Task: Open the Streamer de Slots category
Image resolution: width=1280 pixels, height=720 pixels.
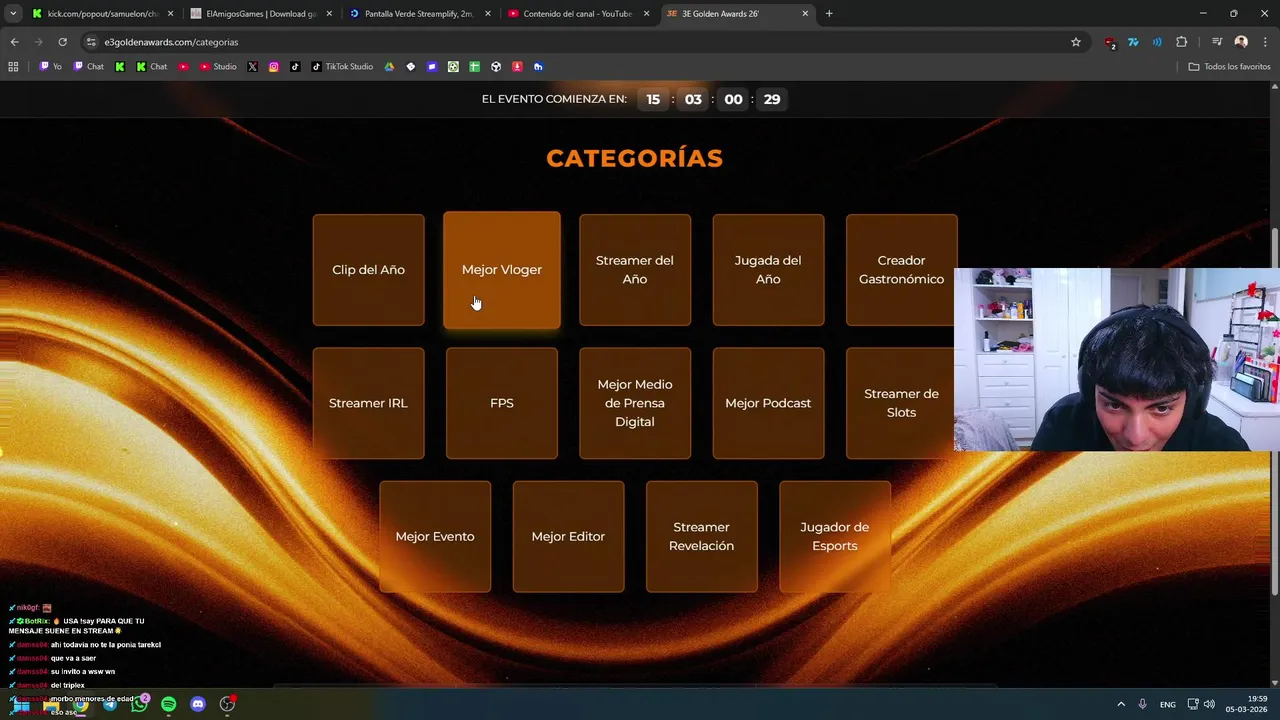Action: coord(900,403)
